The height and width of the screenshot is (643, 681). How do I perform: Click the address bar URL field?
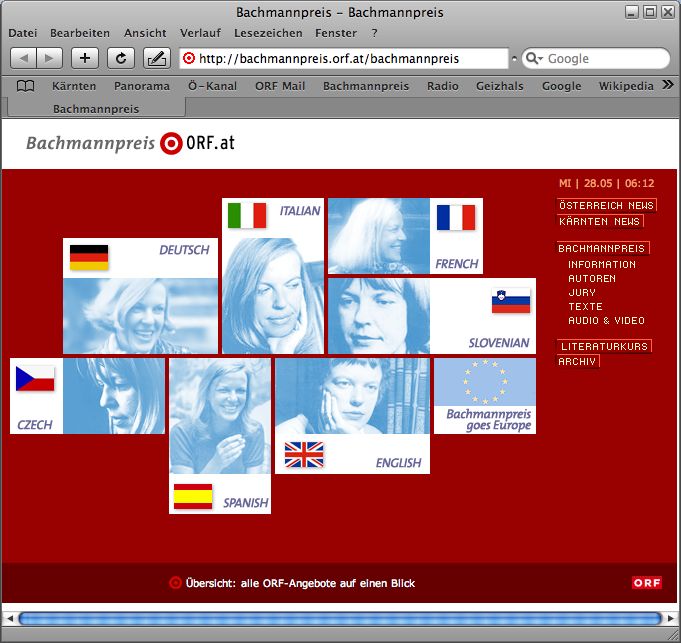click(x=344, y=58)
